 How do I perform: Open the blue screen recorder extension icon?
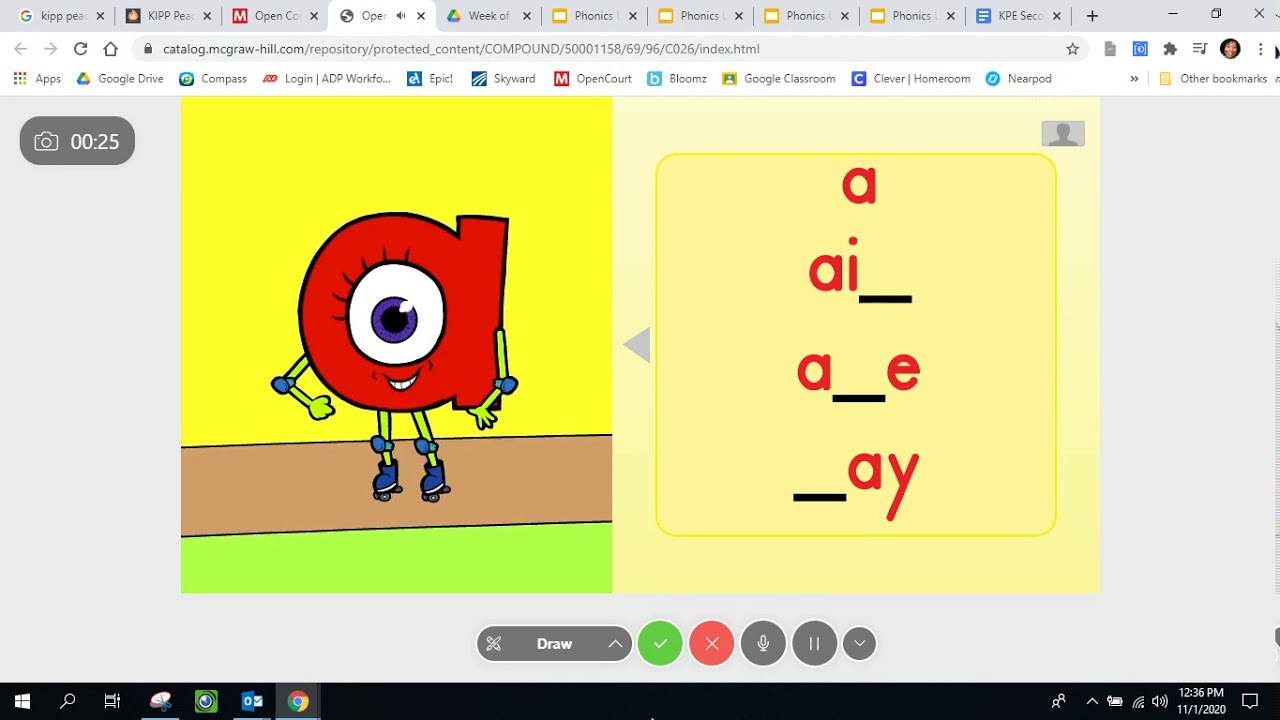point(1140,49)
